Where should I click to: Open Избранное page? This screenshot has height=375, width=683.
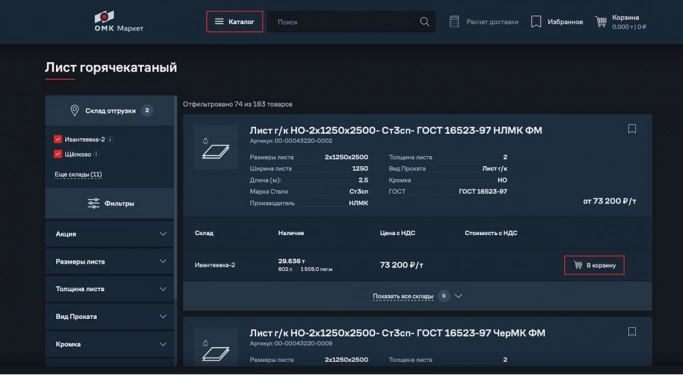pyautogui.click(x=565, y=22)
